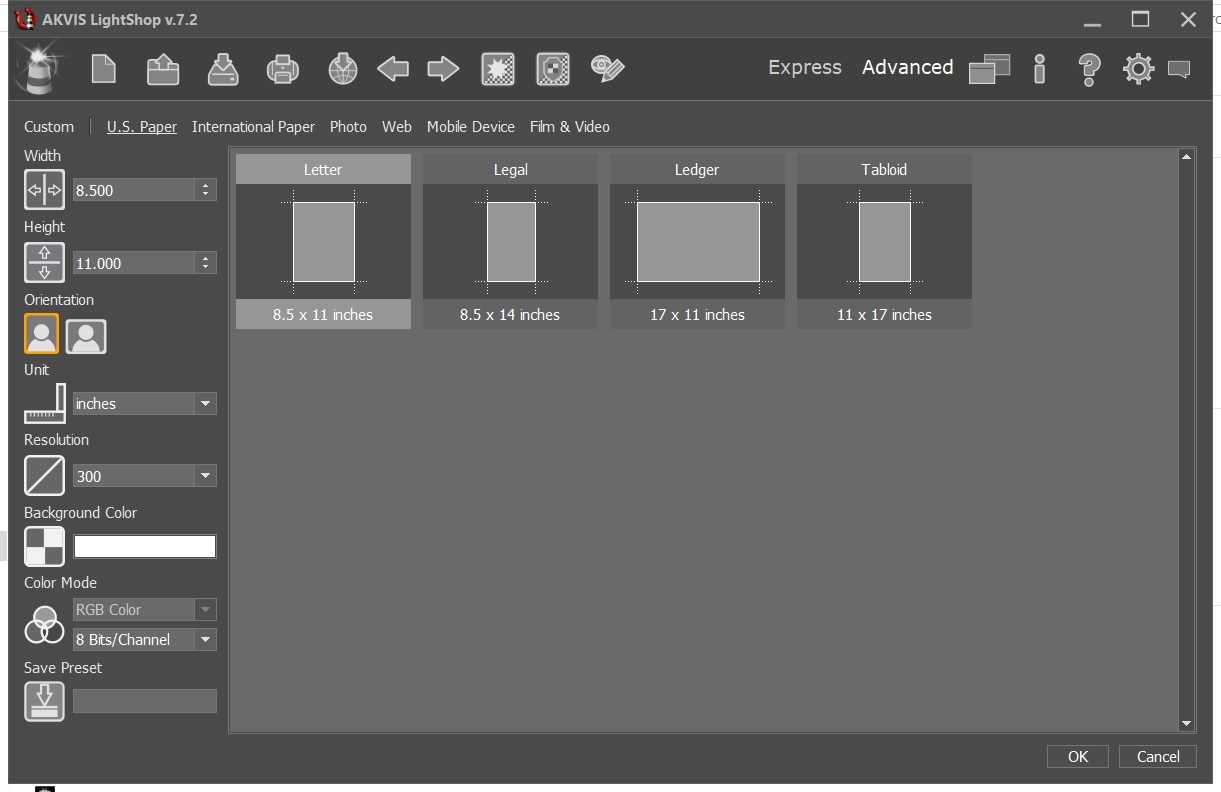Click the Height input field 11.000

pyautogui.click(x=135, y=262)
